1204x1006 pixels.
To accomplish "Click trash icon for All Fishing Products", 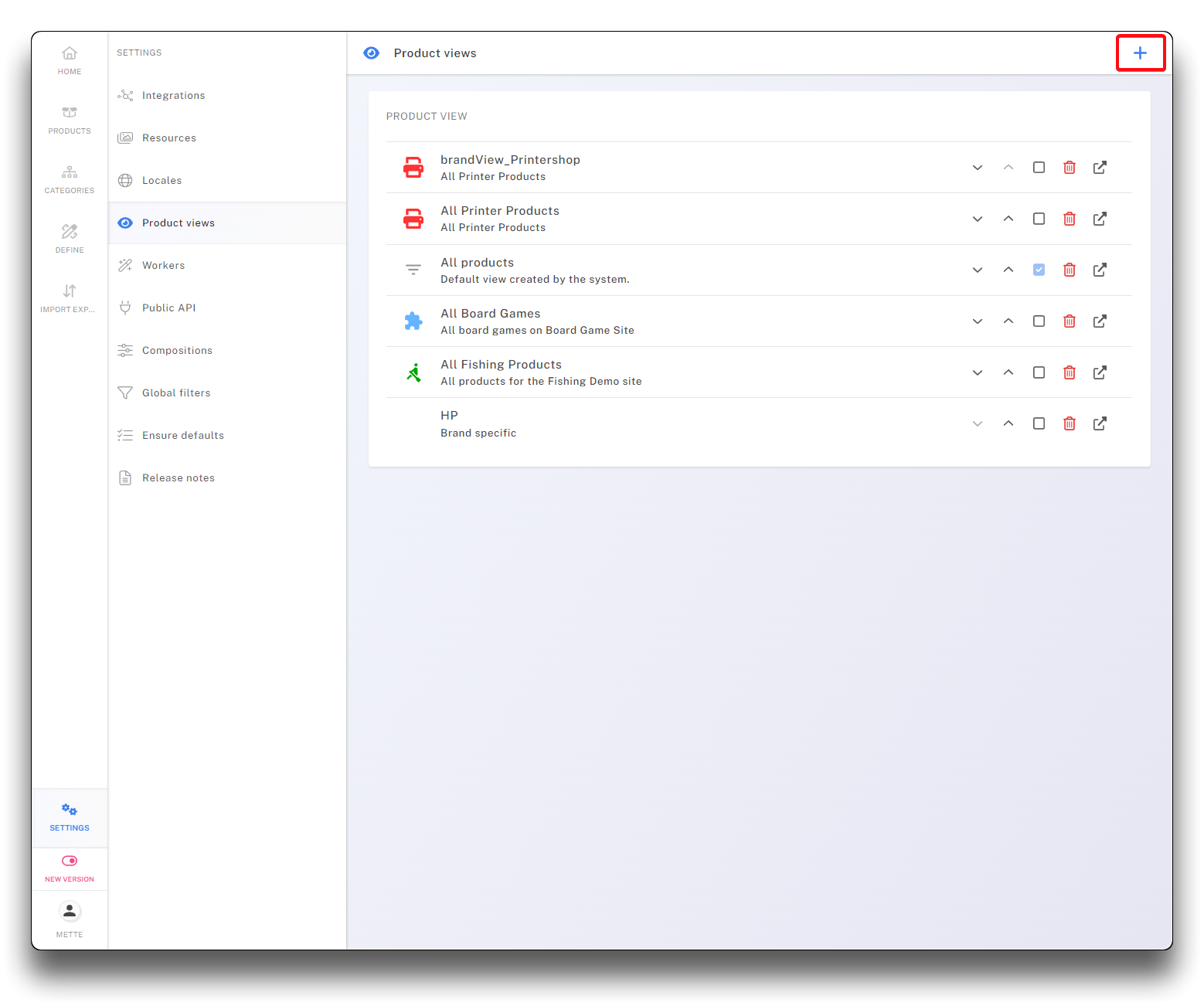I will click(x=1070, y=372).
